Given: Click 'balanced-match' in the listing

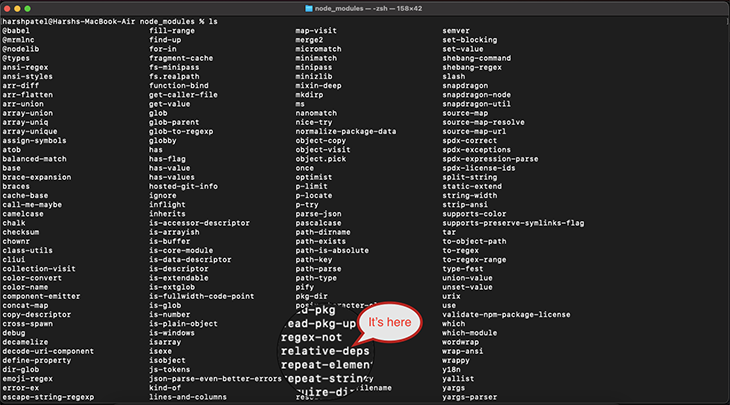Looking at the screenshot, I should click(x=34, y=159).
